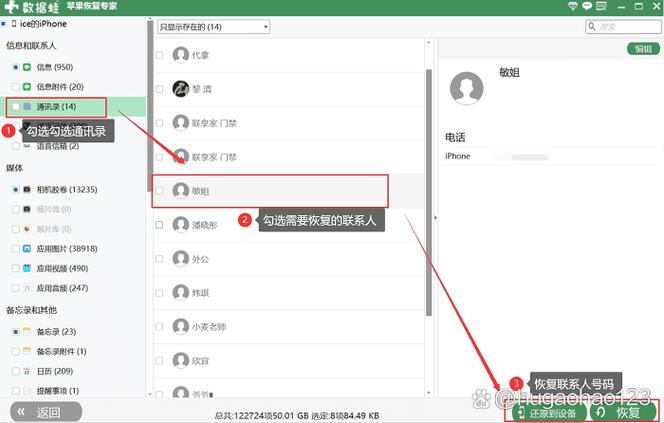Select contact name 小麦老师 in list
Image resolution: width=664 pixels, height=423 pixels.
click(x=209, y=326)
